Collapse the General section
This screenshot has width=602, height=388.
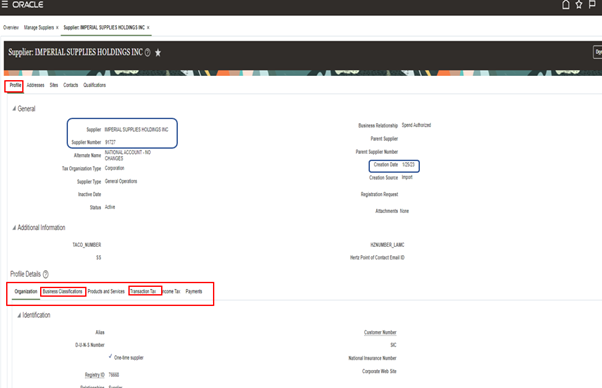pyautogui.click(x=14, y=109)
